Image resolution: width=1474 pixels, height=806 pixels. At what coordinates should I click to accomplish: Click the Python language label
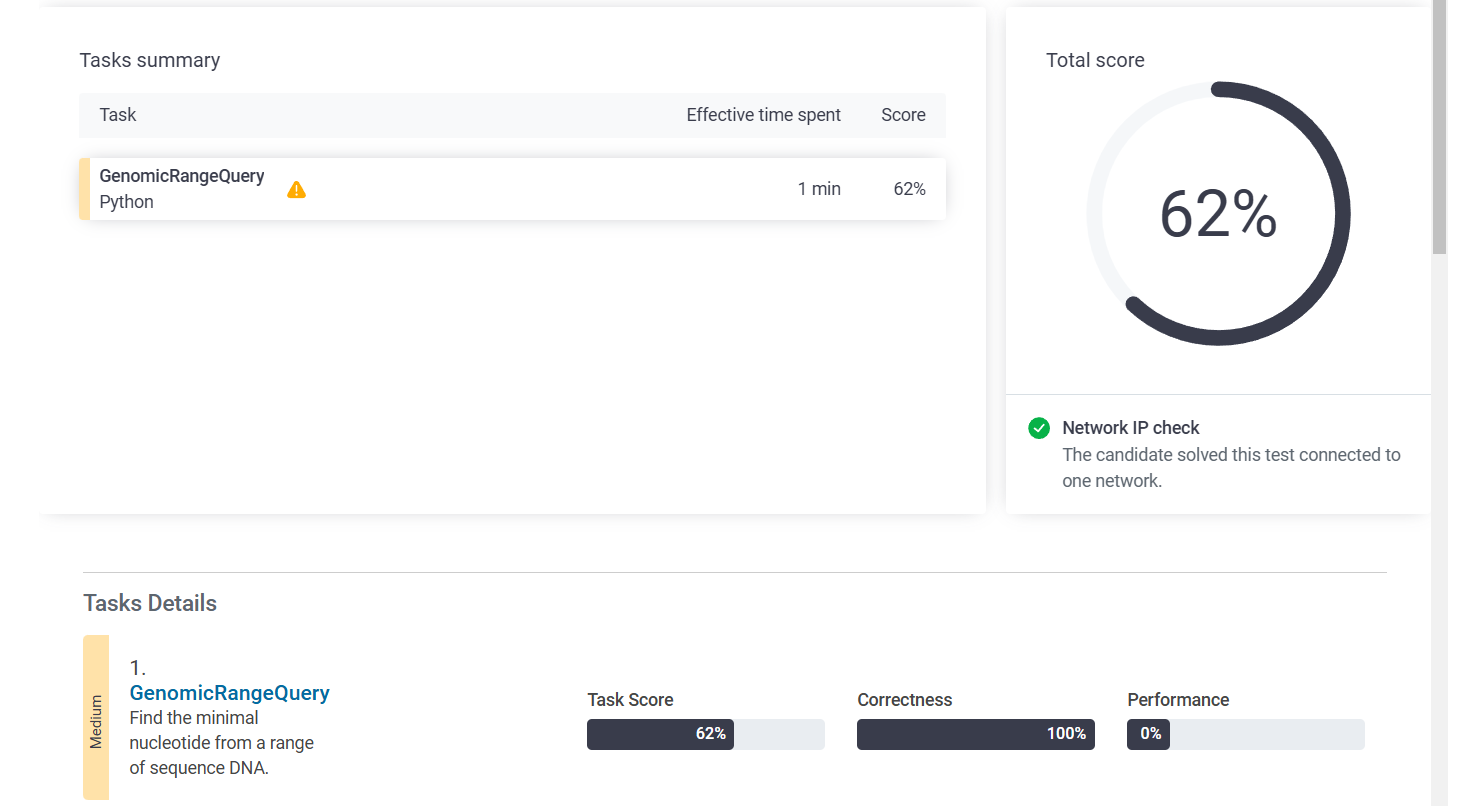(x=127, y=202)
